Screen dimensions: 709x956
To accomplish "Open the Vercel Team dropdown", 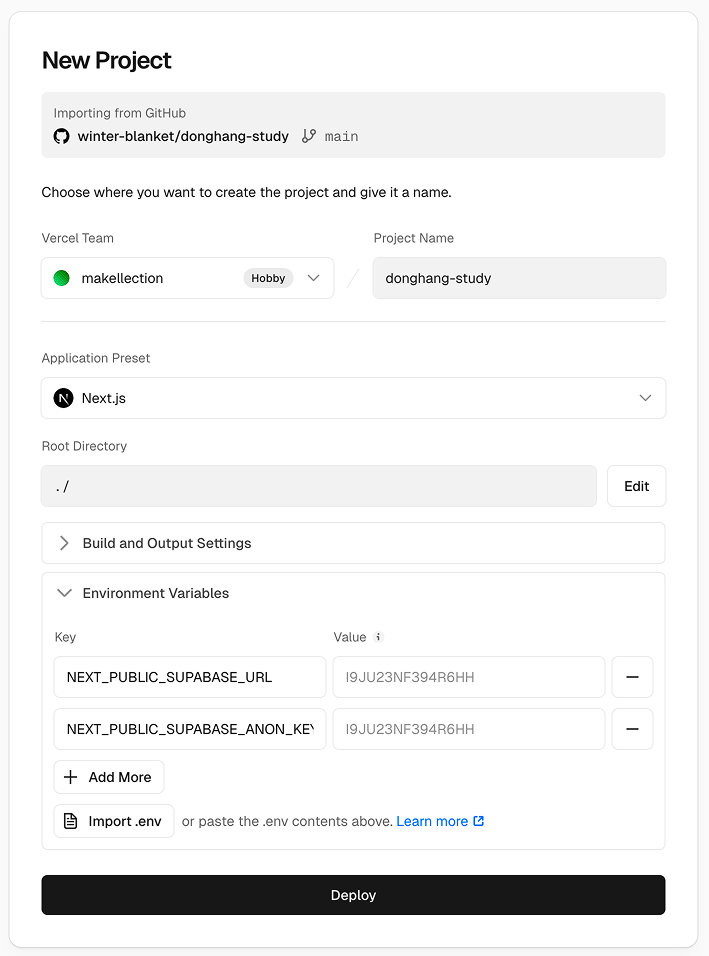I will (188, 278).
